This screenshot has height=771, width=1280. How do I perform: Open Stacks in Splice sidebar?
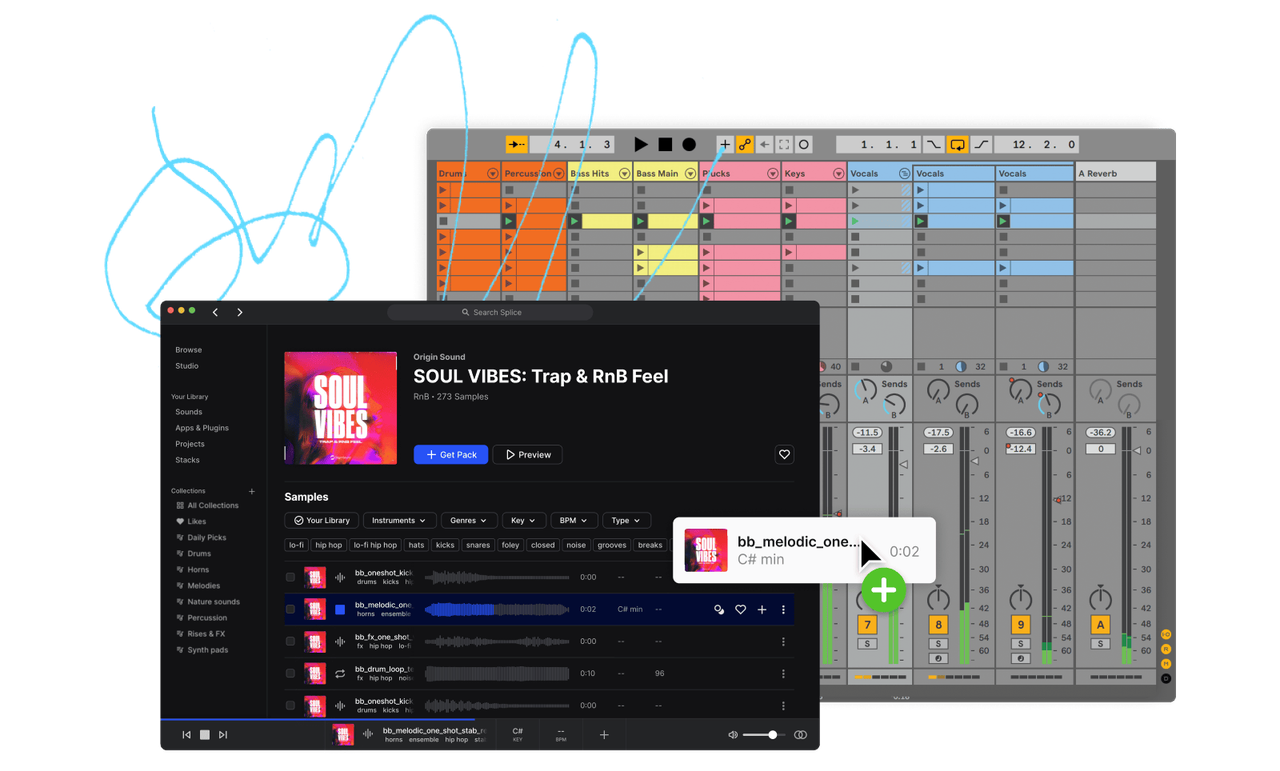tap(187, 460)
